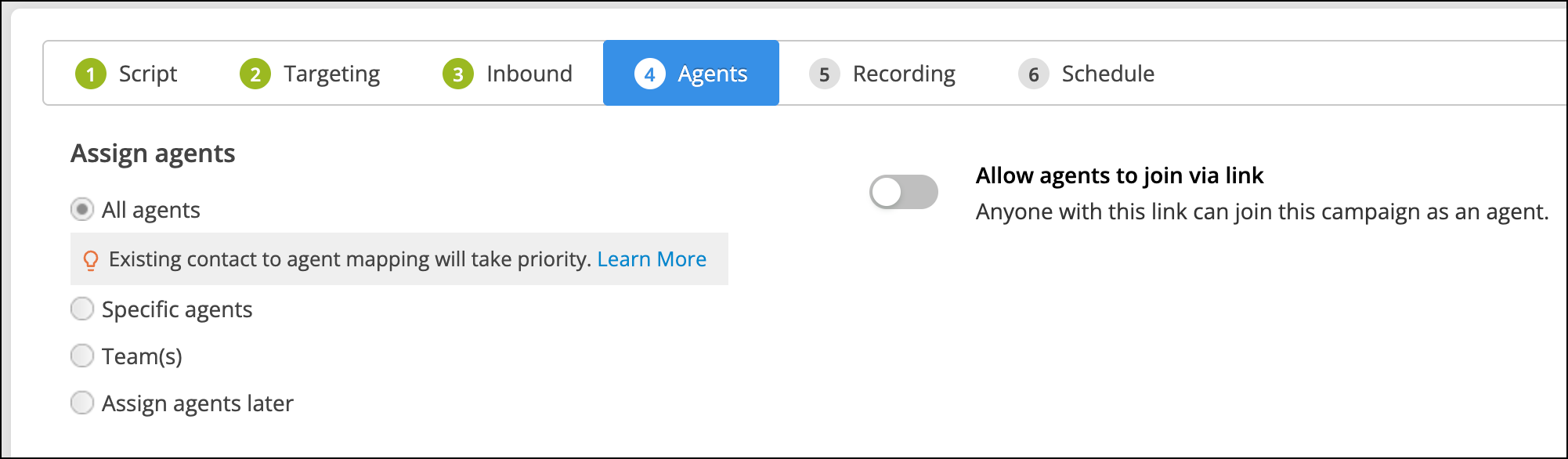
Task: Select the All agents radio button
Action: tap(82, 209)
